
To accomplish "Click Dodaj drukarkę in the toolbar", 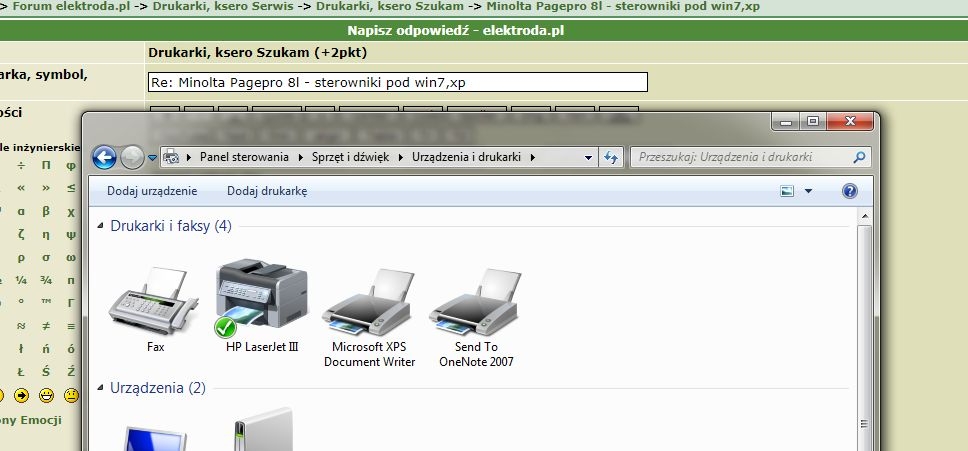I will point(267,191).
